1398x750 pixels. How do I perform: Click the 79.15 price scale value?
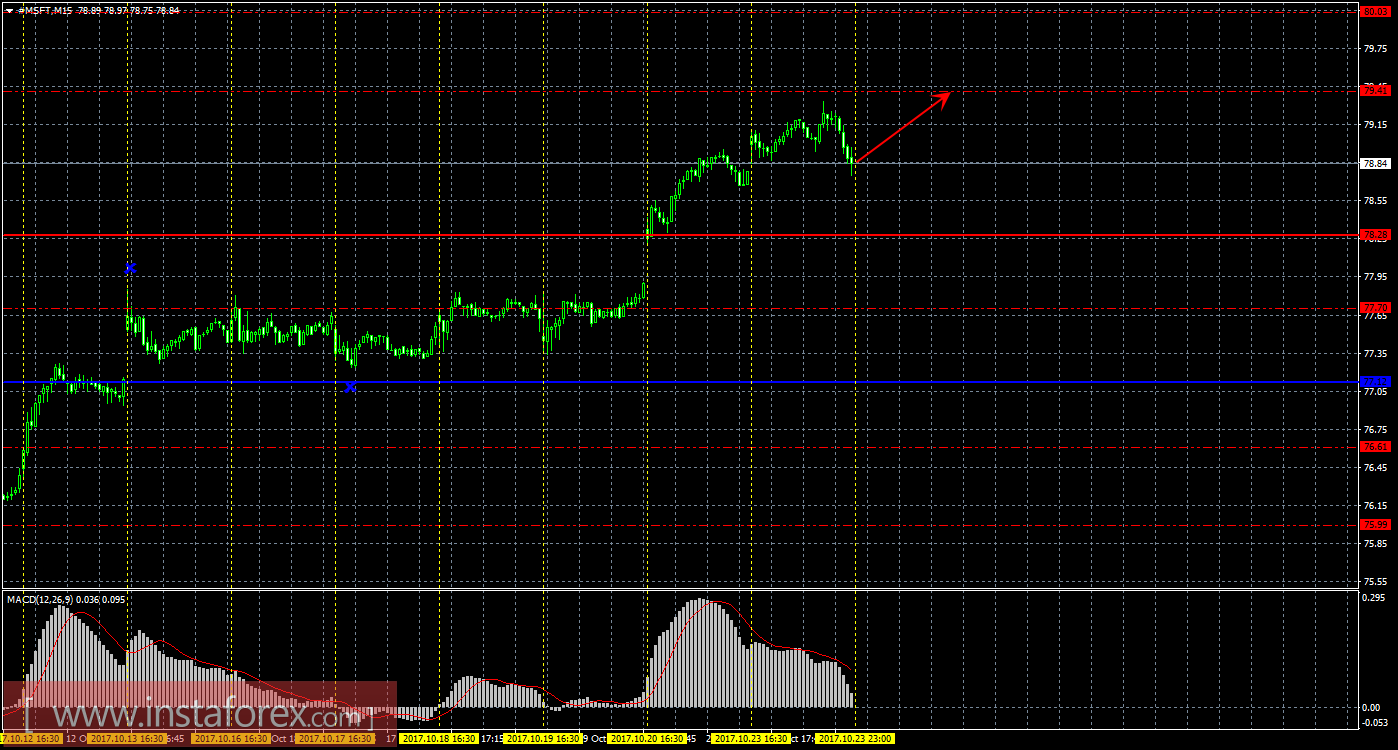pos(1376,125)
